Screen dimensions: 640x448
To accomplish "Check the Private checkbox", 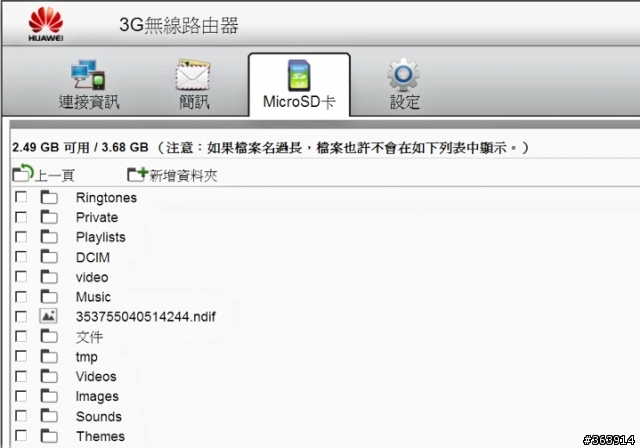I will click(21, 217).
